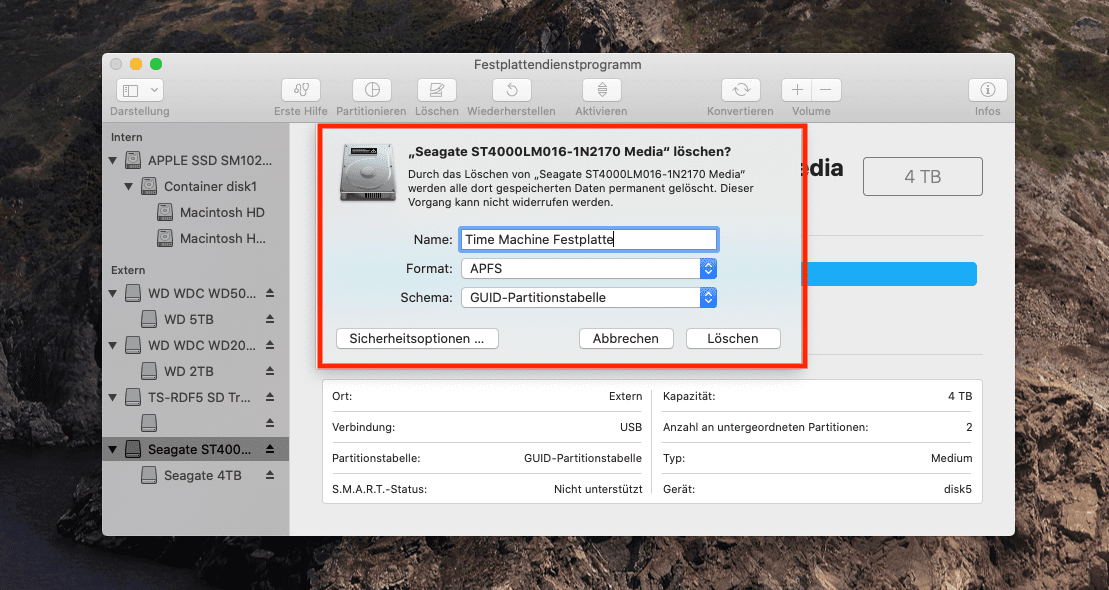Click the 4 TB capacity box
The height and width of the screenshot is (590, 1109).
click(x=922, y=177)
